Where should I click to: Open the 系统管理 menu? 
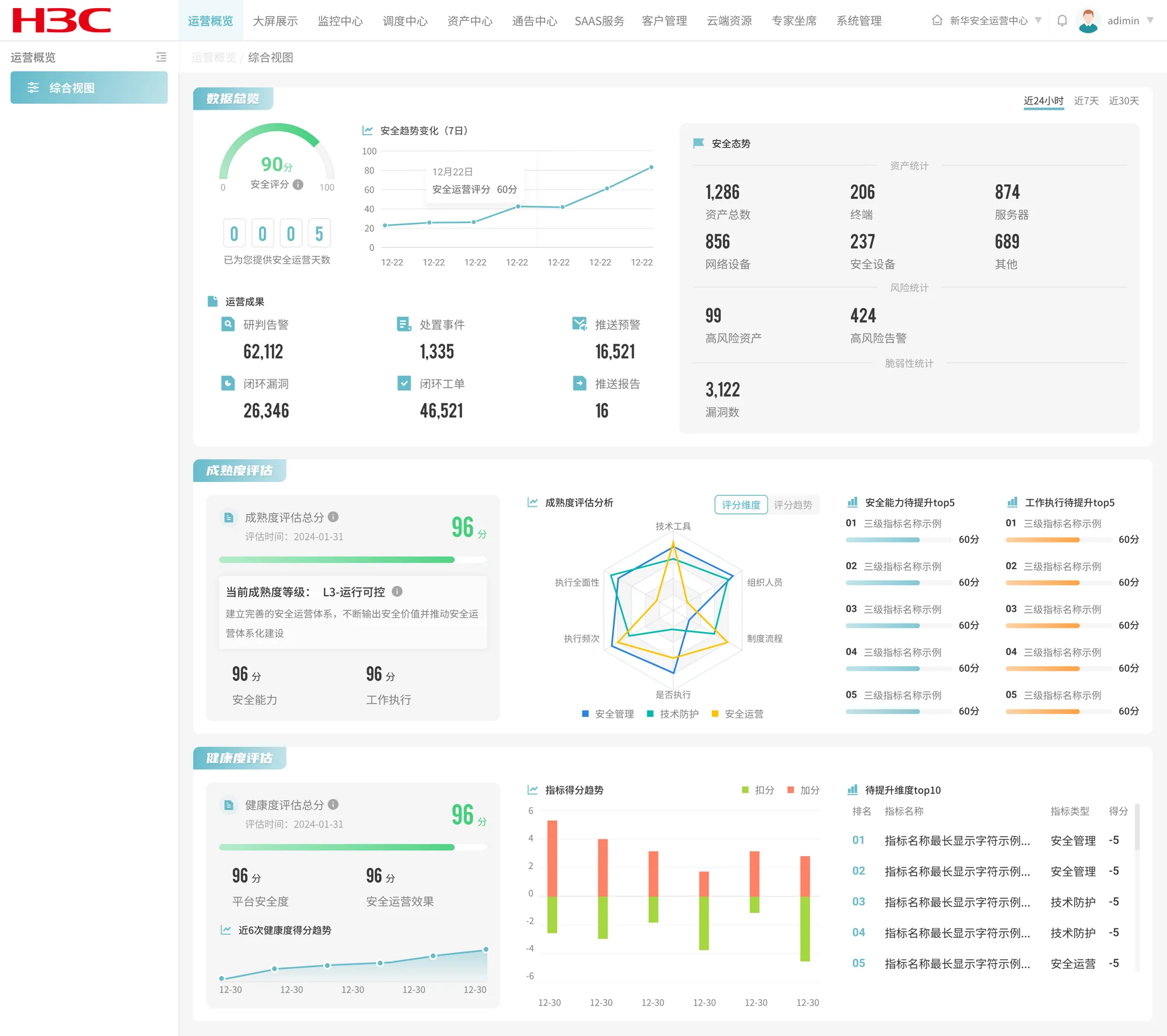point(859,21)
